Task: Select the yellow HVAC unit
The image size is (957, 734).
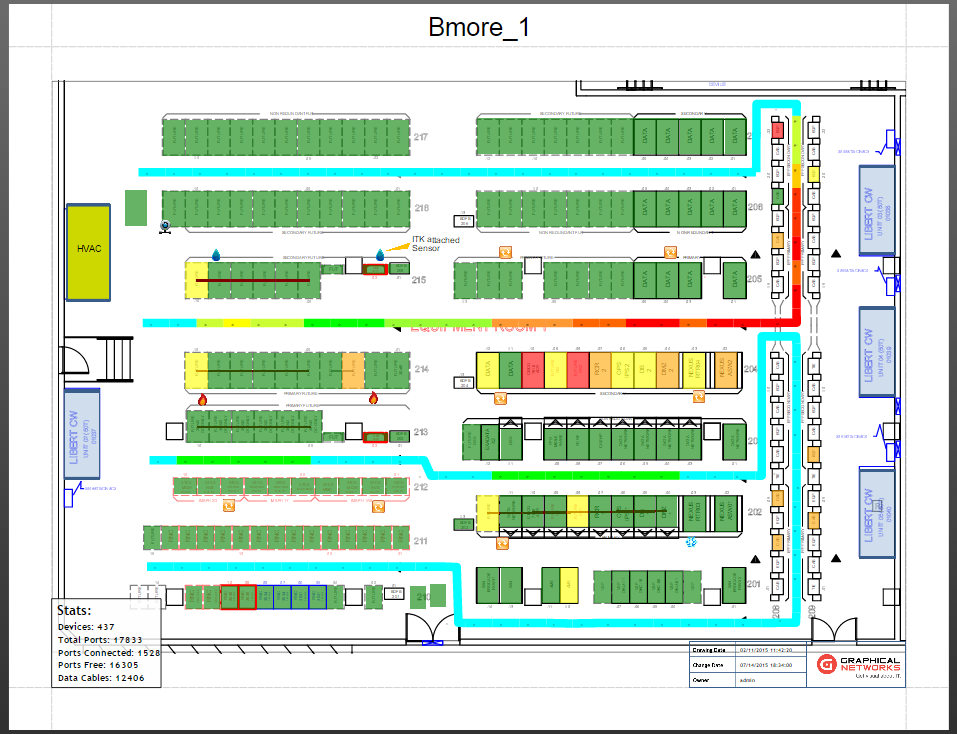Action: [x=88, y=252]
